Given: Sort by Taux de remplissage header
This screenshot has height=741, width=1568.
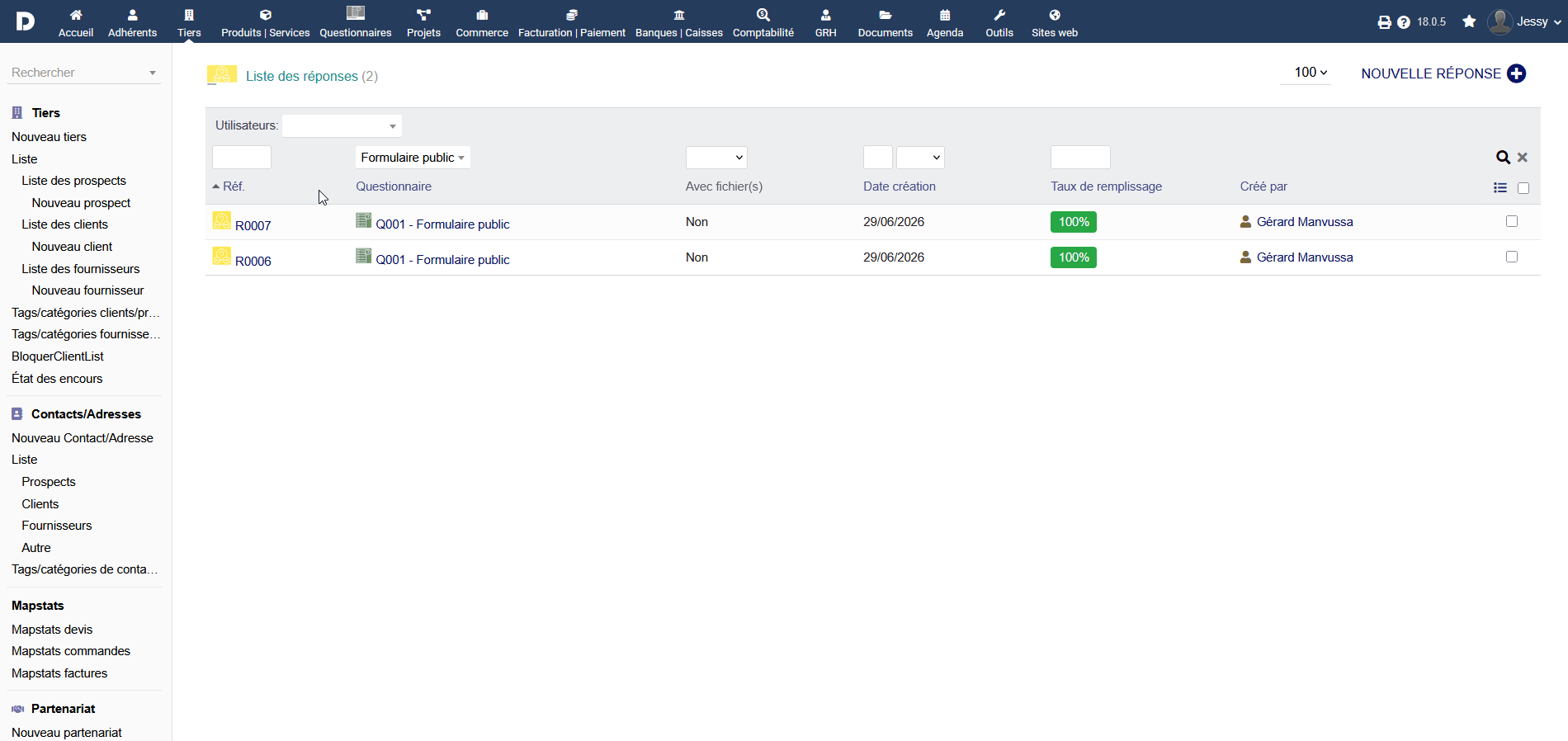Looking at the screenshot, I should [1106, 186].
